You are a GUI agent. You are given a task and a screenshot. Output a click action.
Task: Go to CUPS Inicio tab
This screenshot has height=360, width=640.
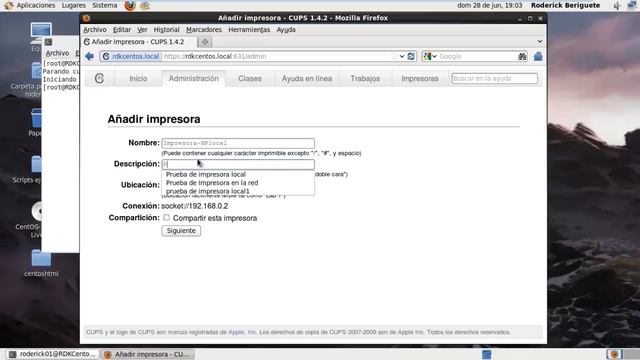point(138,78)
